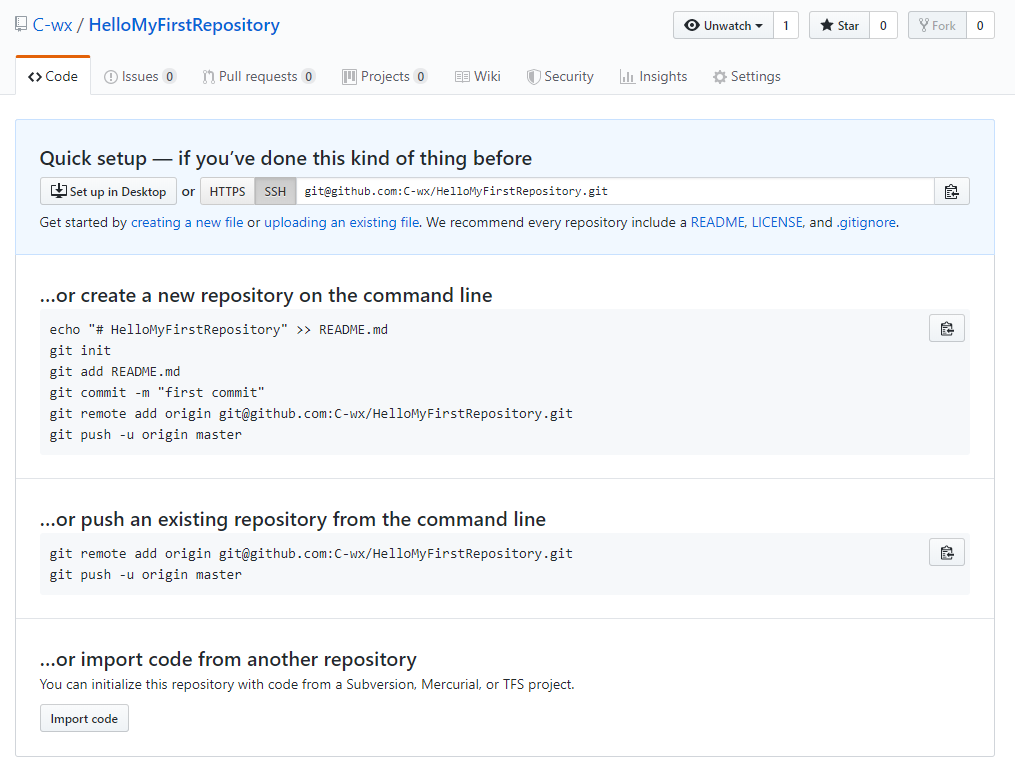1015x770 pixels.
Task: Copy the new repository command block
Action: pos(946,329)
